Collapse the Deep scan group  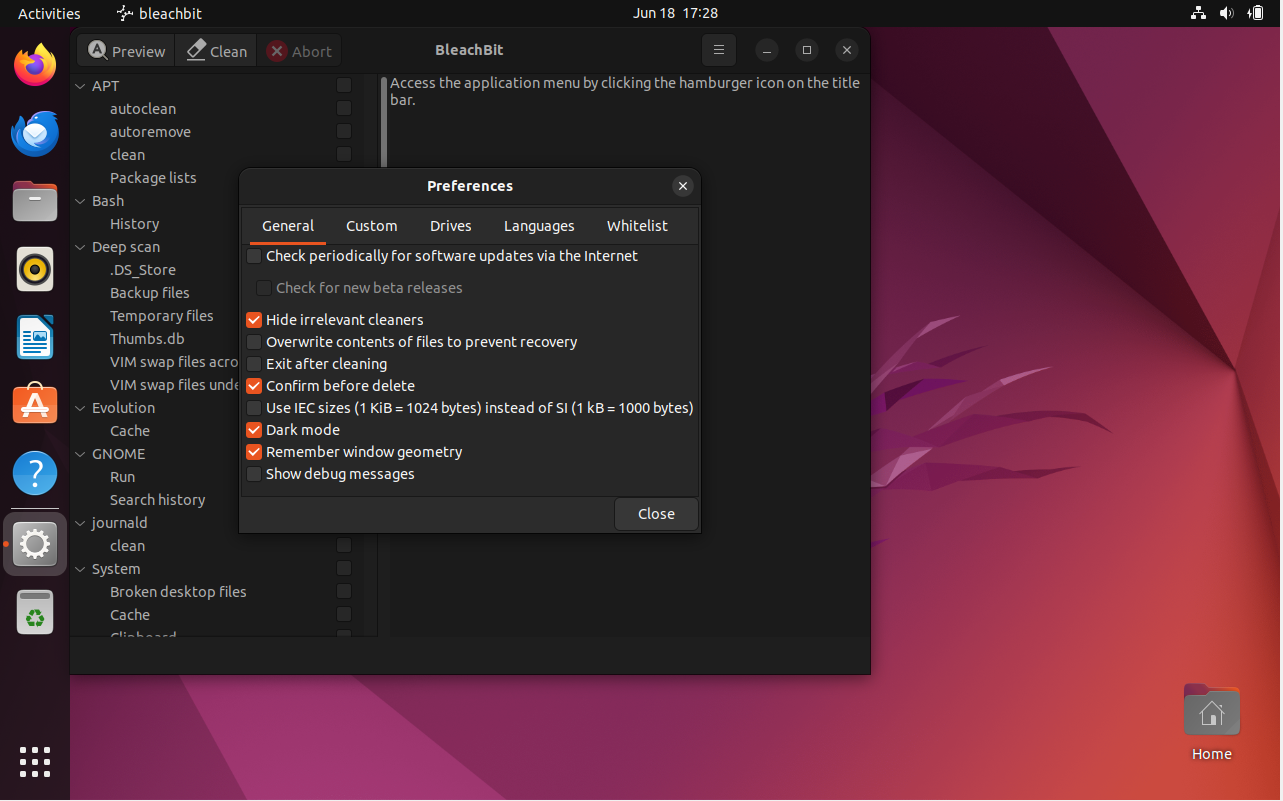[81, 247]
